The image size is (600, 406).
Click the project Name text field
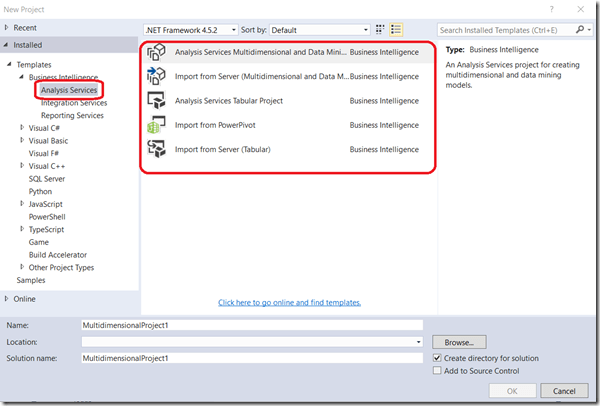(x=252, y=325)
